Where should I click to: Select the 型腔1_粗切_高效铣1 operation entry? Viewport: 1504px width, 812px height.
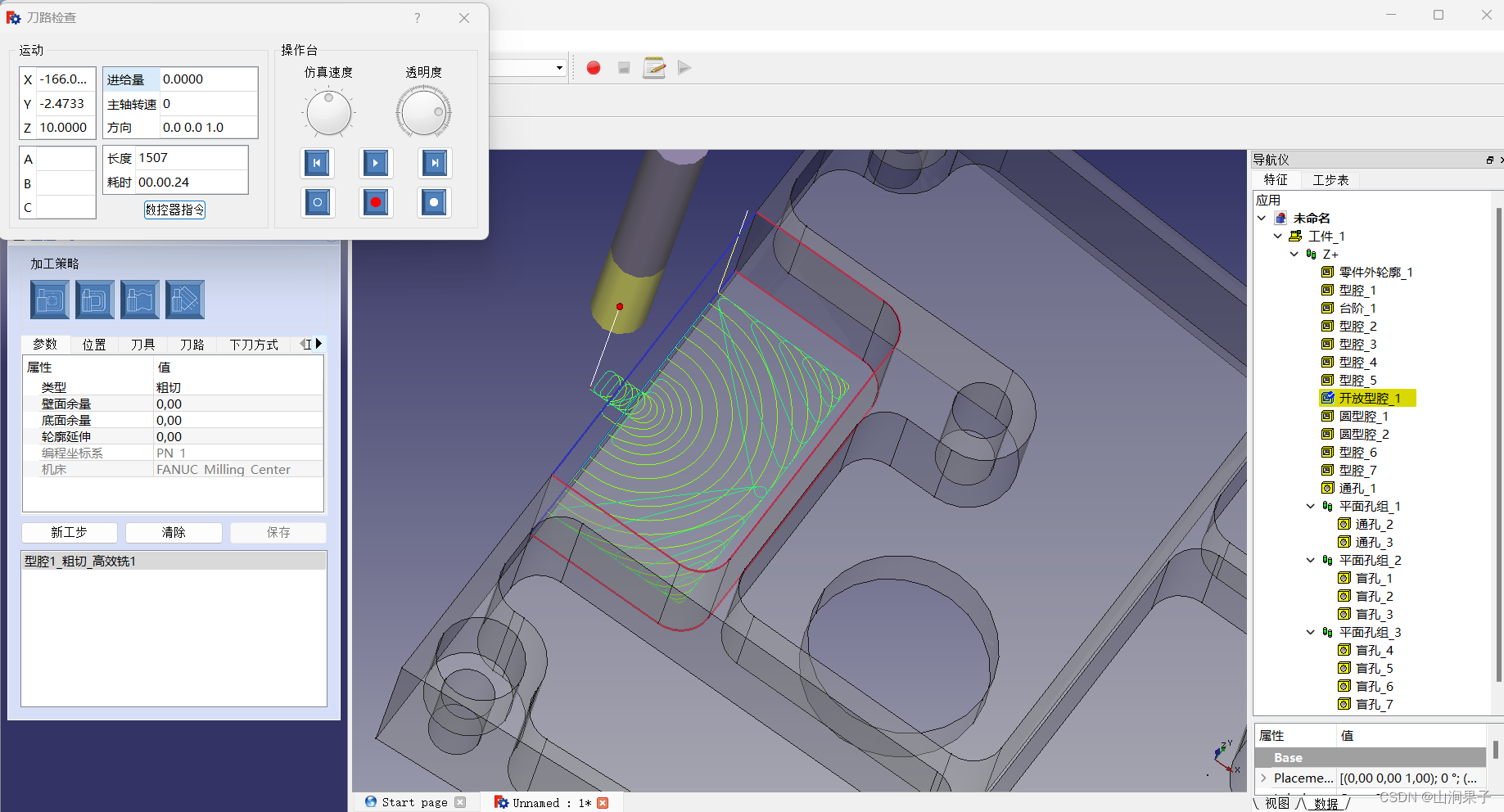click(x=174, y=562)
